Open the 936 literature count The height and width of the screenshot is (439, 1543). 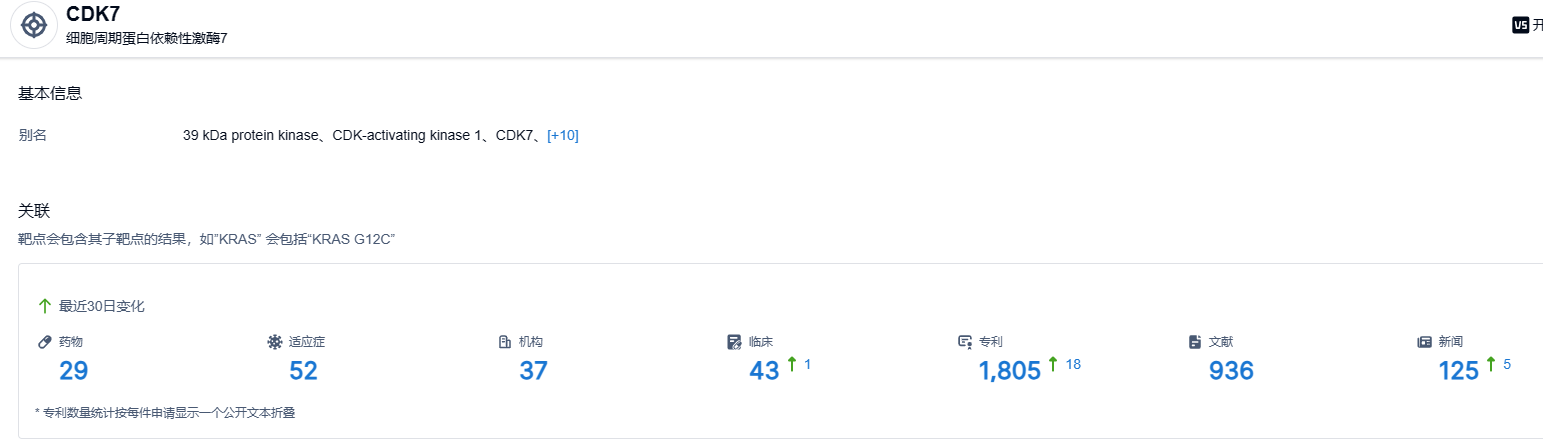1231,371
